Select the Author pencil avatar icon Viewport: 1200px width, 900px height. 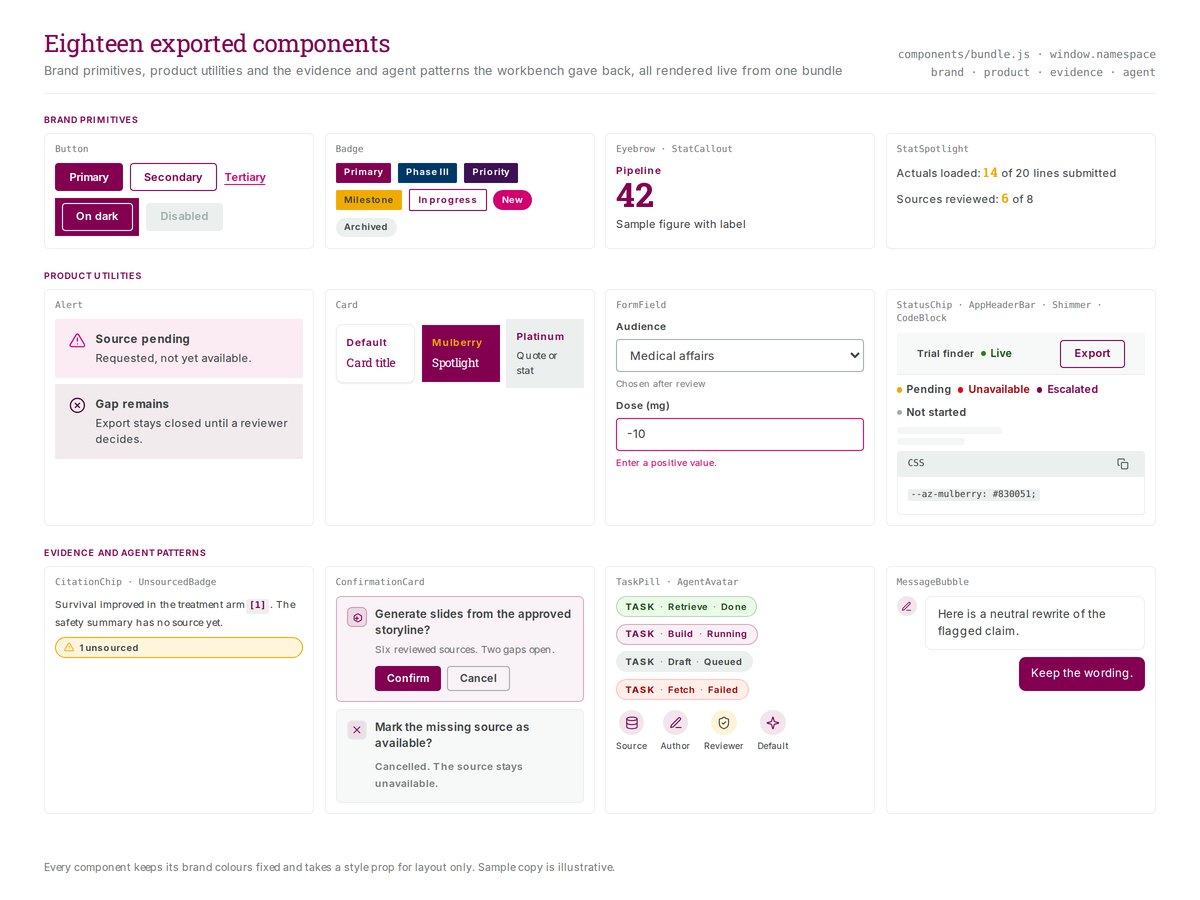point(675,723)
